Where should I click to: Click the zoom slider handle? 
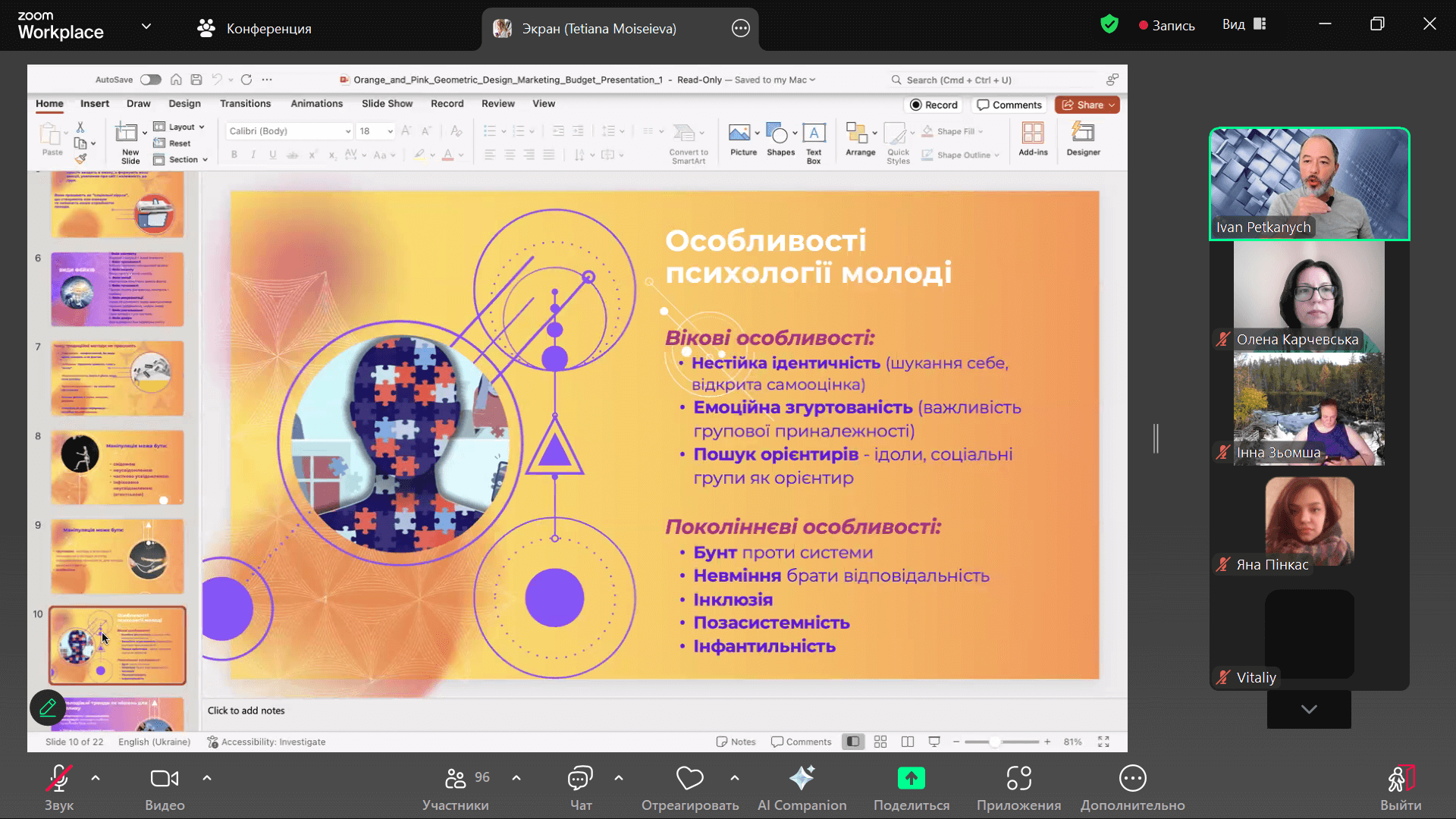tap(994, 742)
